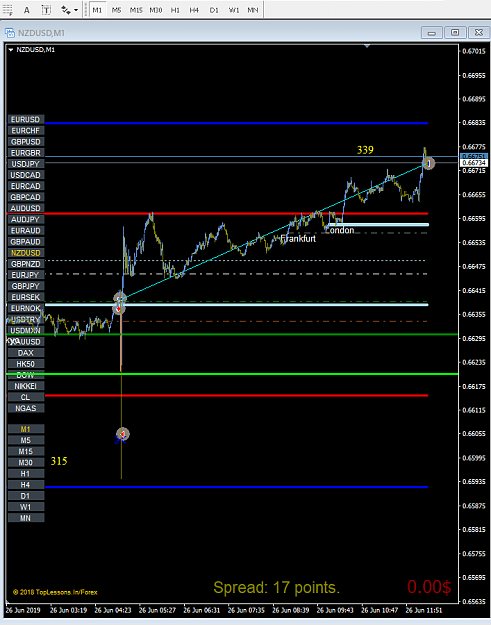
Task: Open the EURCHF symbol button
Action: pyautogui.click(x=26, y=130)
